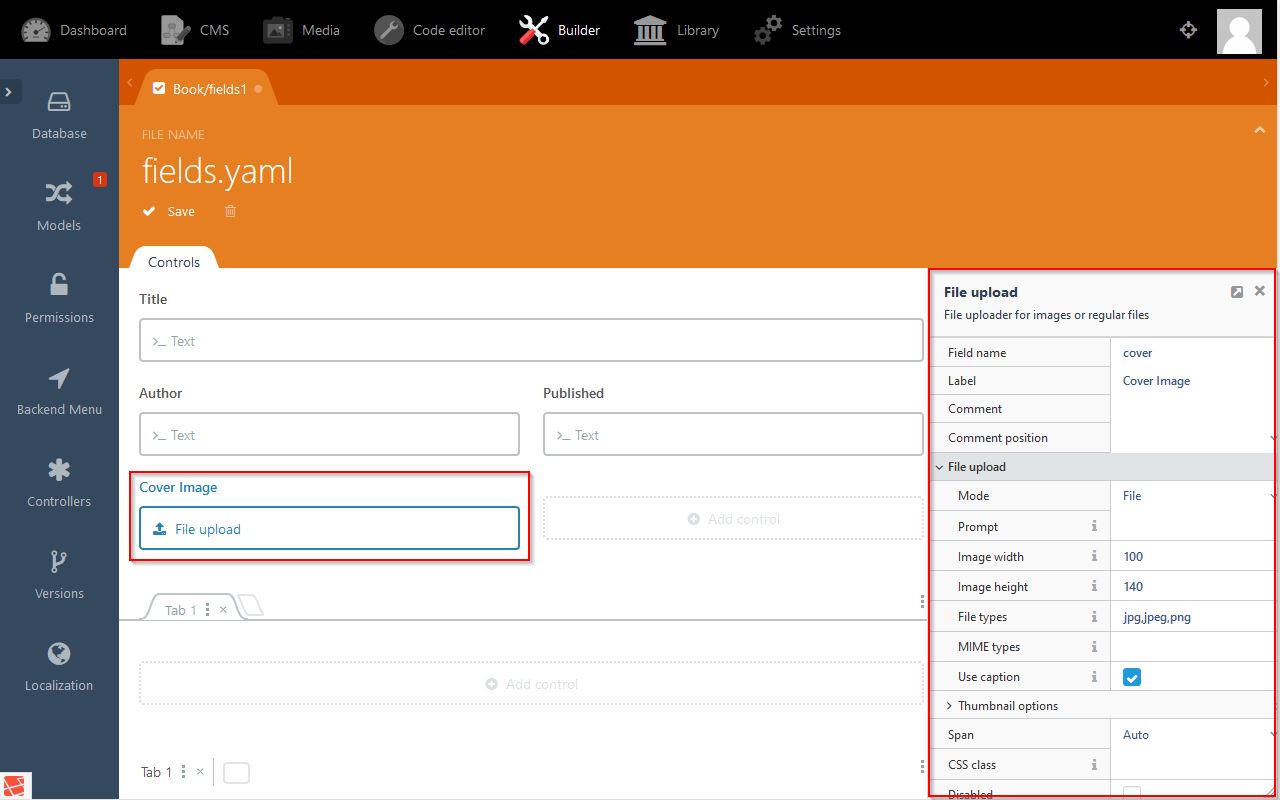Save the fields.yaml file

170,211
